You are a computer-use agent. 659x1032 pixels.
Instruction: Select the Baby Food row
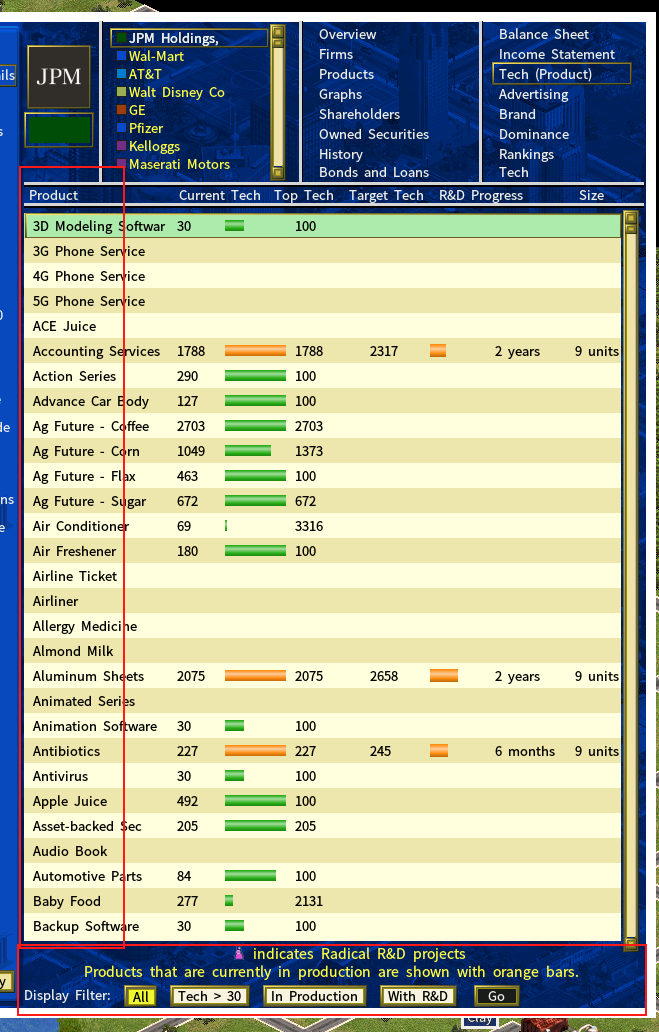pyautogui.click(x=323, y=901)
